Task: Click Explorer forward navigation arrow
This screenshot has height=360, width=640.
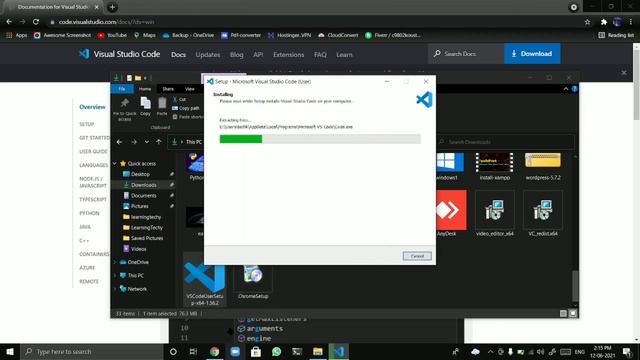Action: tap(134, 142)
